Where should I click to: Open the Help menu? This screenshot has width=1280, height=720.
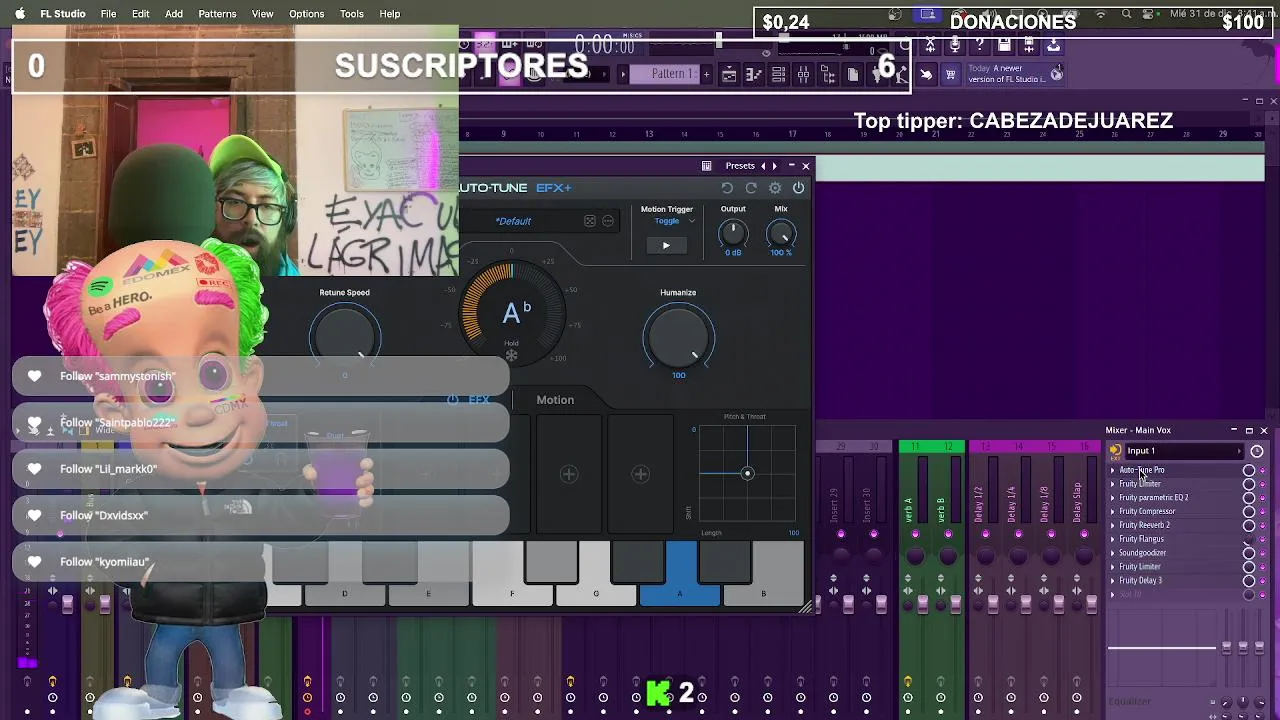(x=390, y=14)
